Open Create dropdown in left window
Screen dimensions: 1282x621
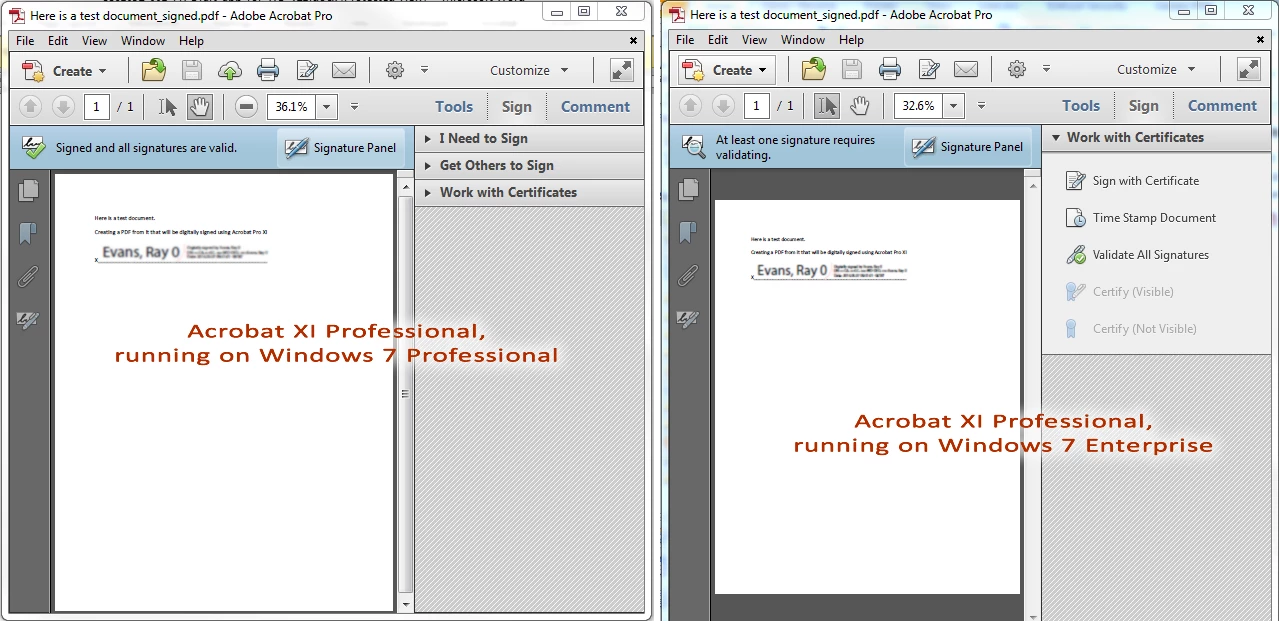64,70
